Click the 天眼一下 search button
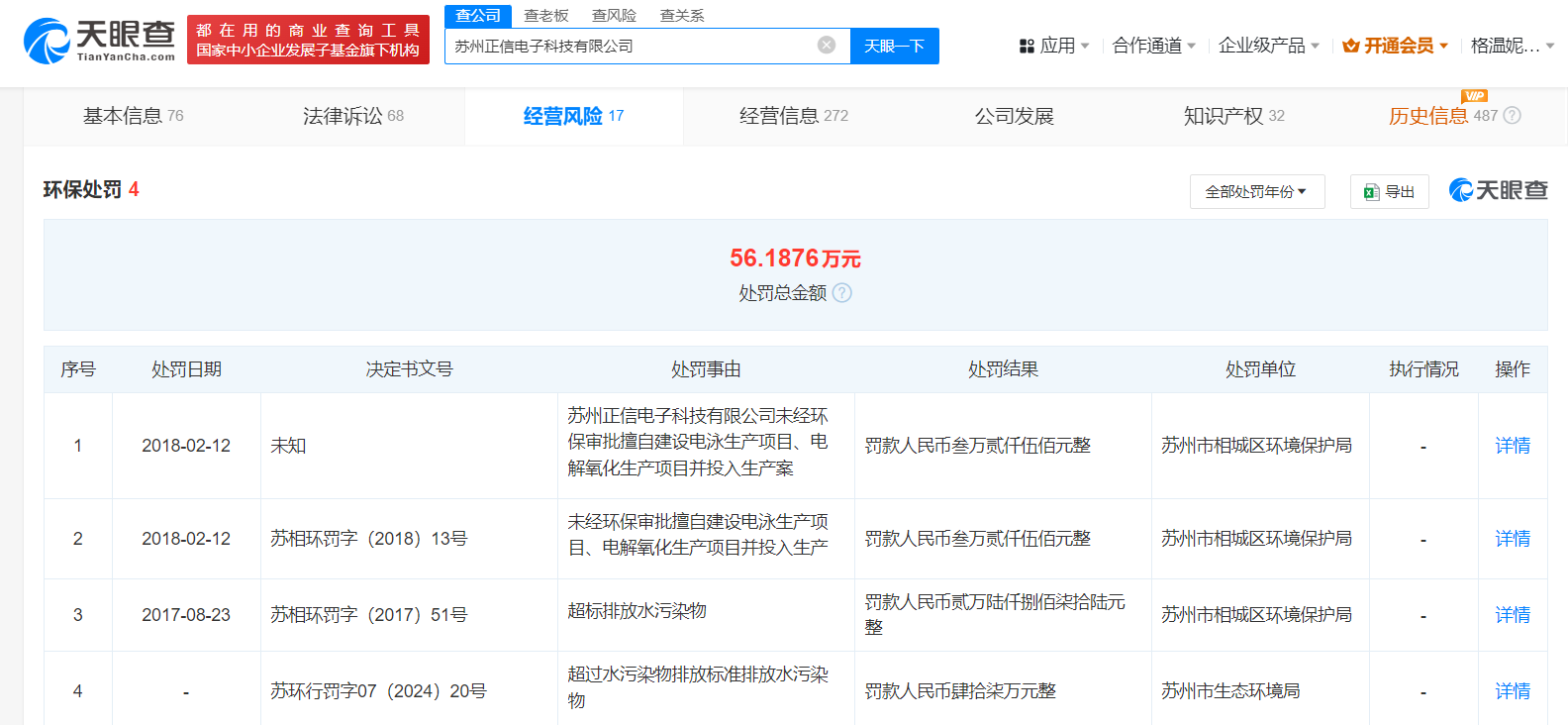This screenshot has width=1568, height=725. pyautogui.click(x=895, y=46)
